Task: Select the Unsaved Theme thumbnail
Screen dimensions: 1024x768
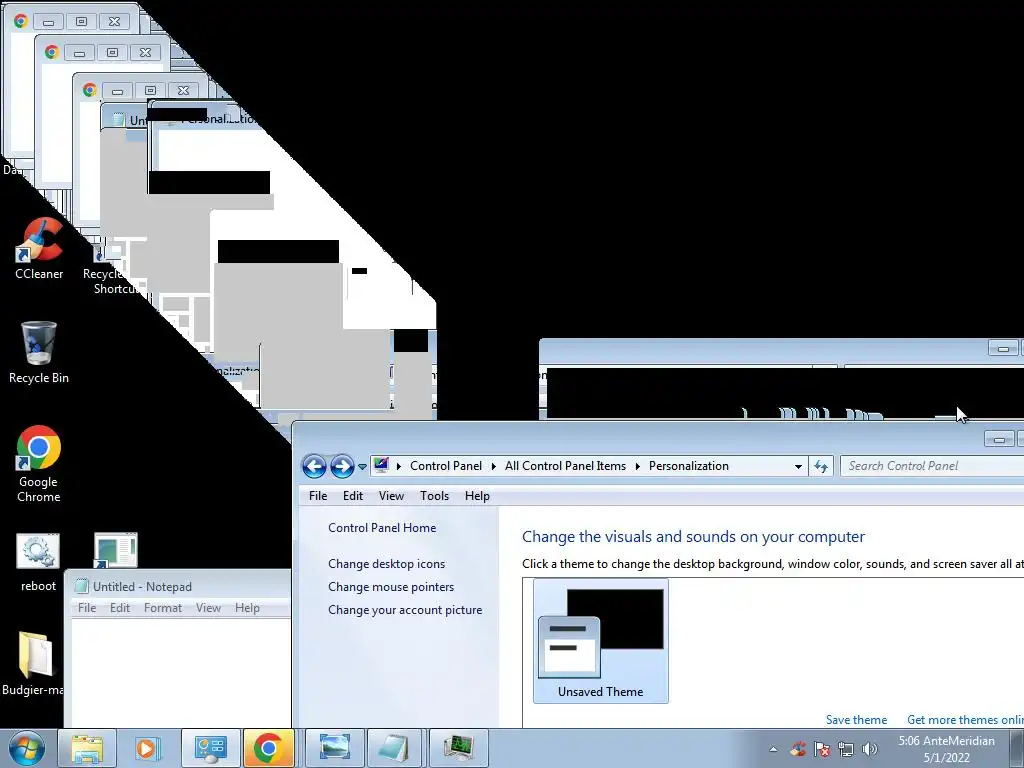Action: (601, 641)
